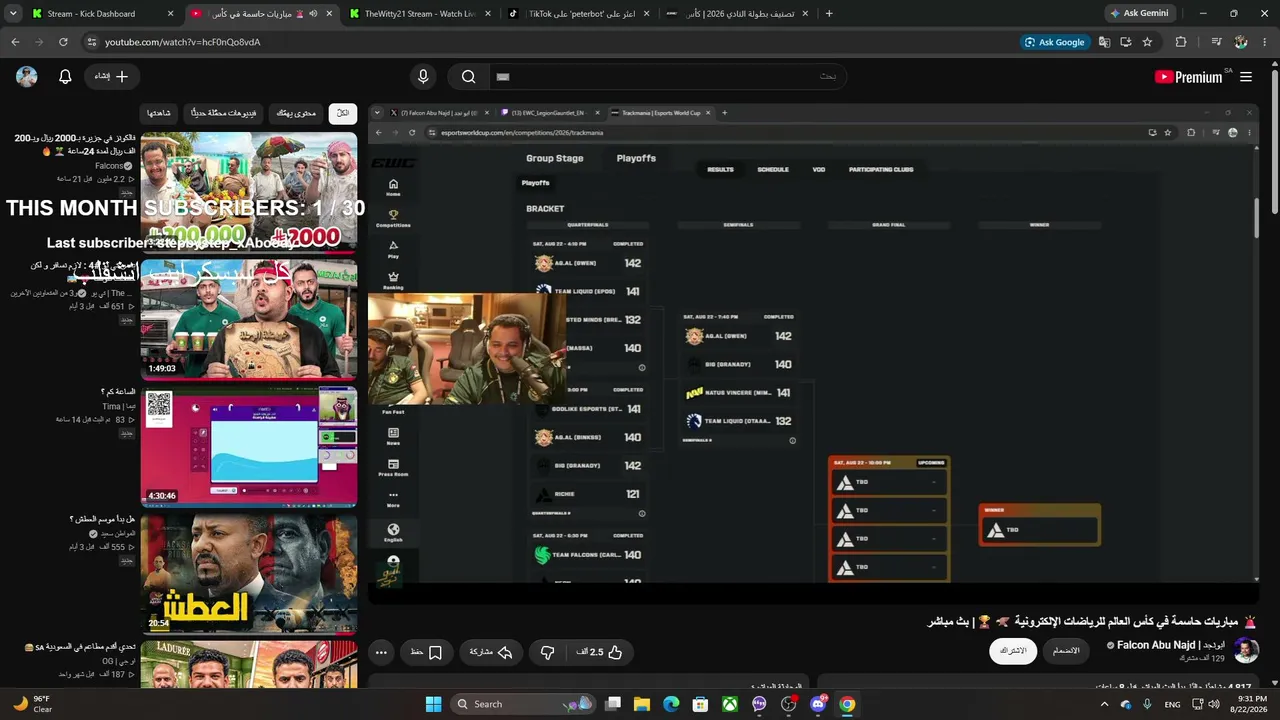Click Ask Google button in address bar
Viewport: 1280px width, 720px height.
[x=1054, y=42]
